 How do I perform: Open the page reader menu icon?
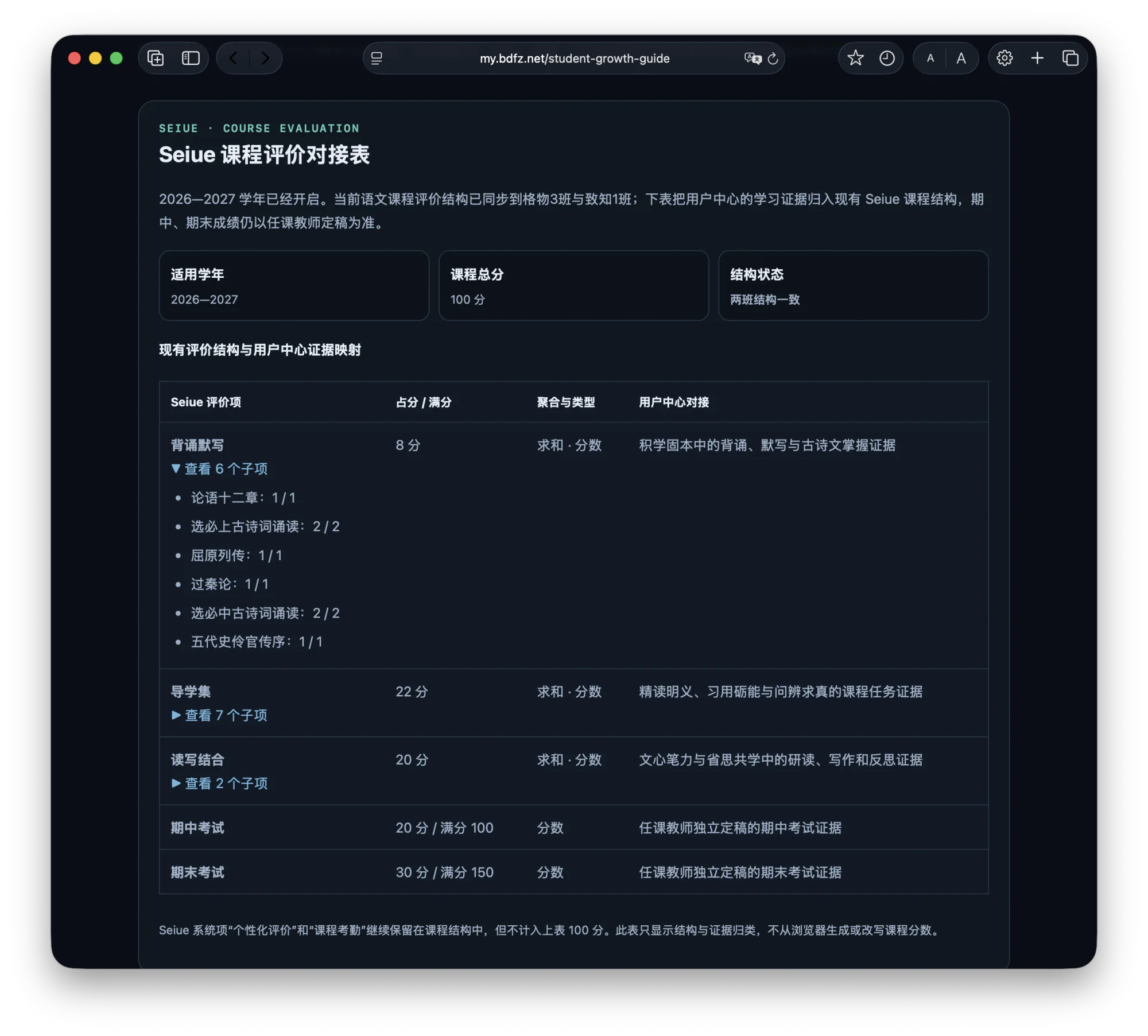coord(377,58)
